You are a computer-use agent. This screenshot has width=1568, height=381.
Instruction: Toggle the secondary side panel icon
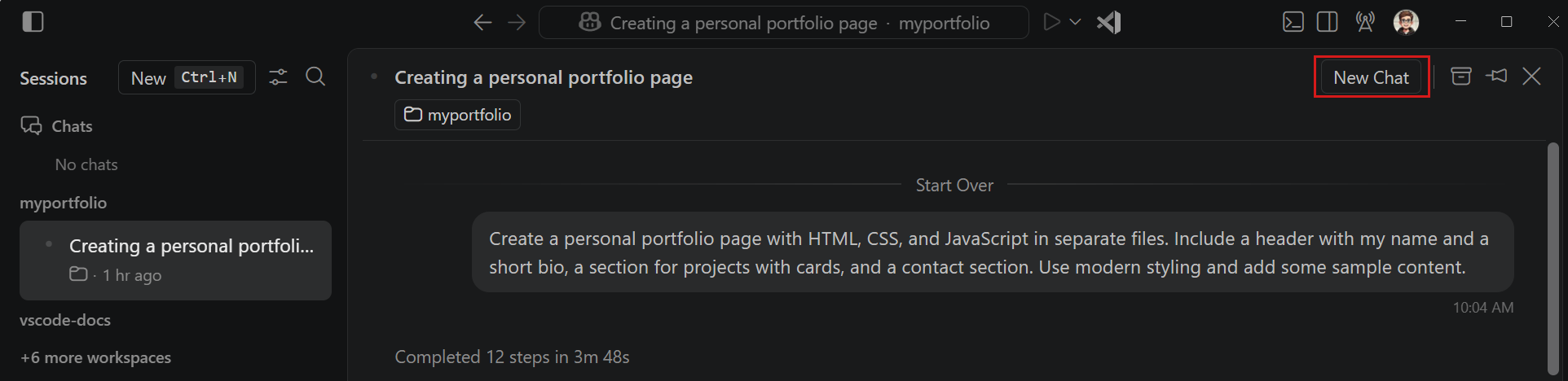pos(1328,22)
